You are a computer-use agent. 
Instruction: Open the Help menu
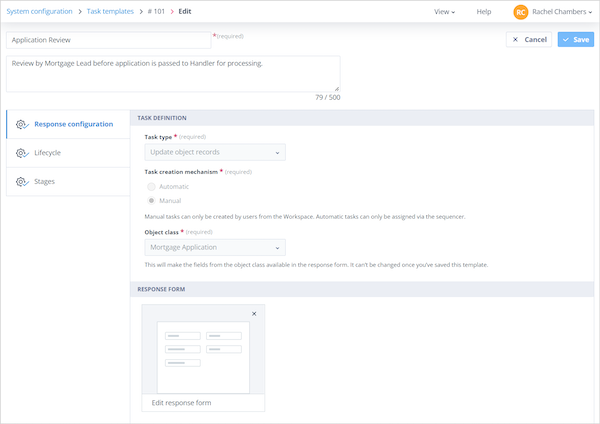pos(484,12)
